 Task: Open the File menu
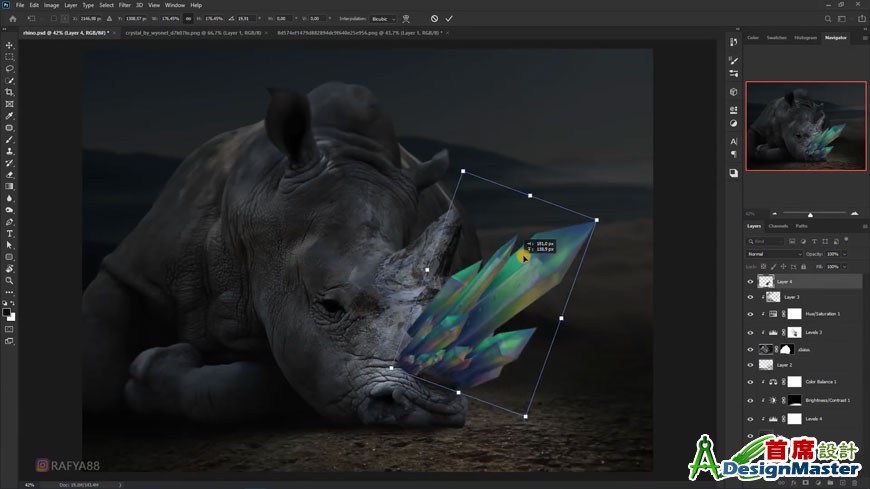point(19,5)
